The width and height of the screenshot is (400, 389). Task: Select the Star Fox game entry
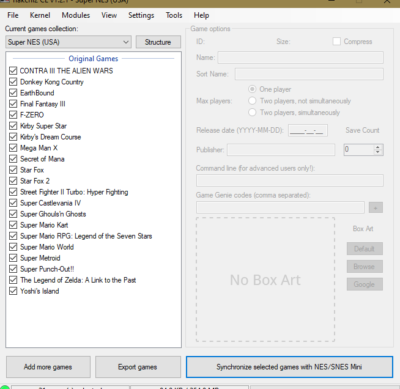click(32, 170)
